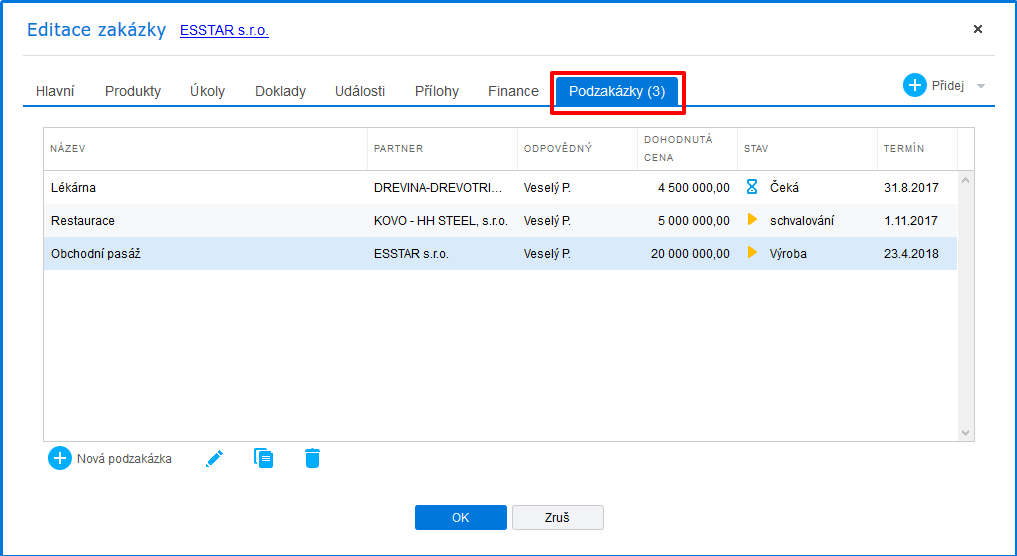Click Veselý P. in the Obchodní pasáž row

point(547,254)
